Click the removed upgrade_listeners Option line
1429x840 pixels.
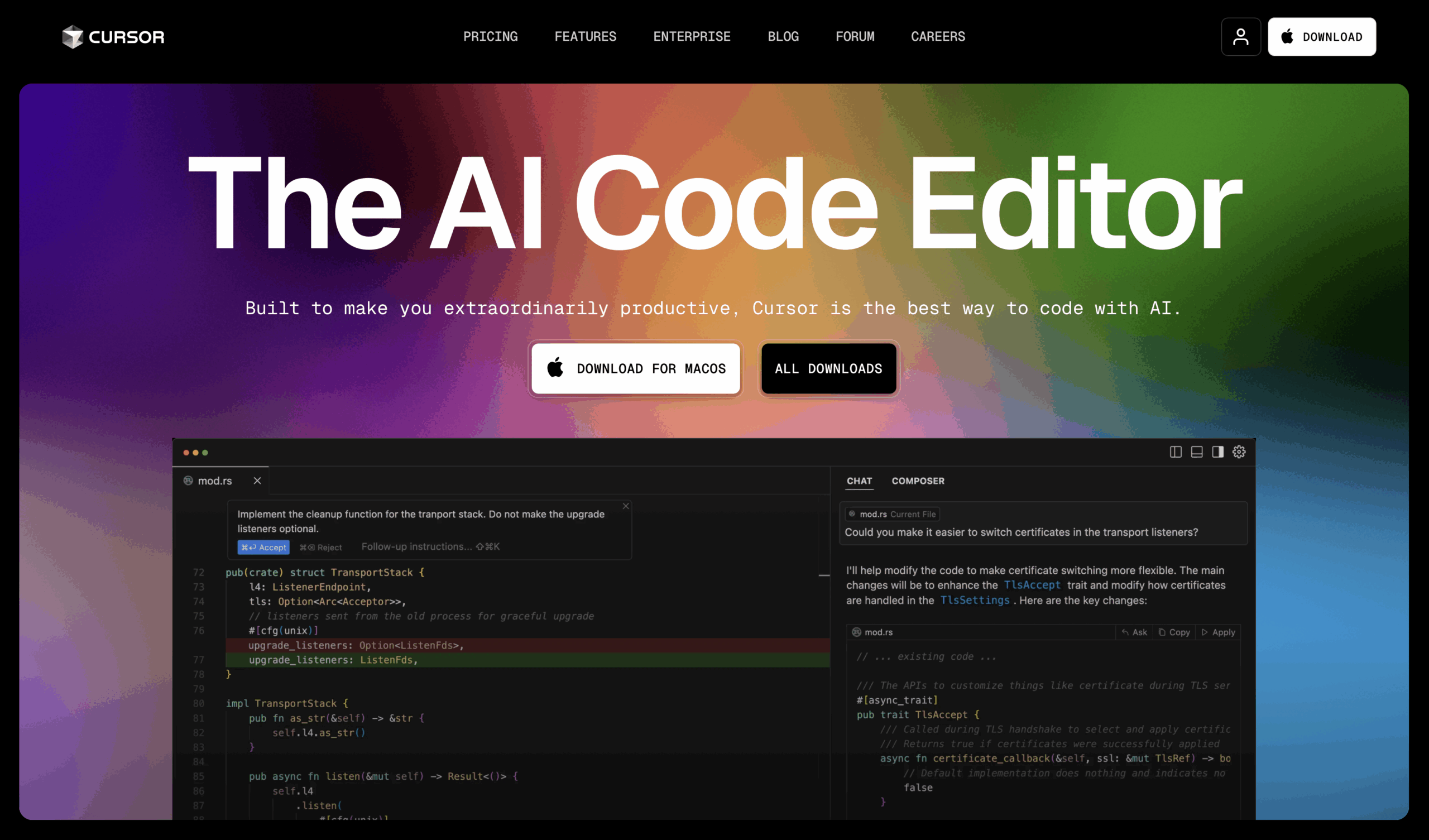528,645
